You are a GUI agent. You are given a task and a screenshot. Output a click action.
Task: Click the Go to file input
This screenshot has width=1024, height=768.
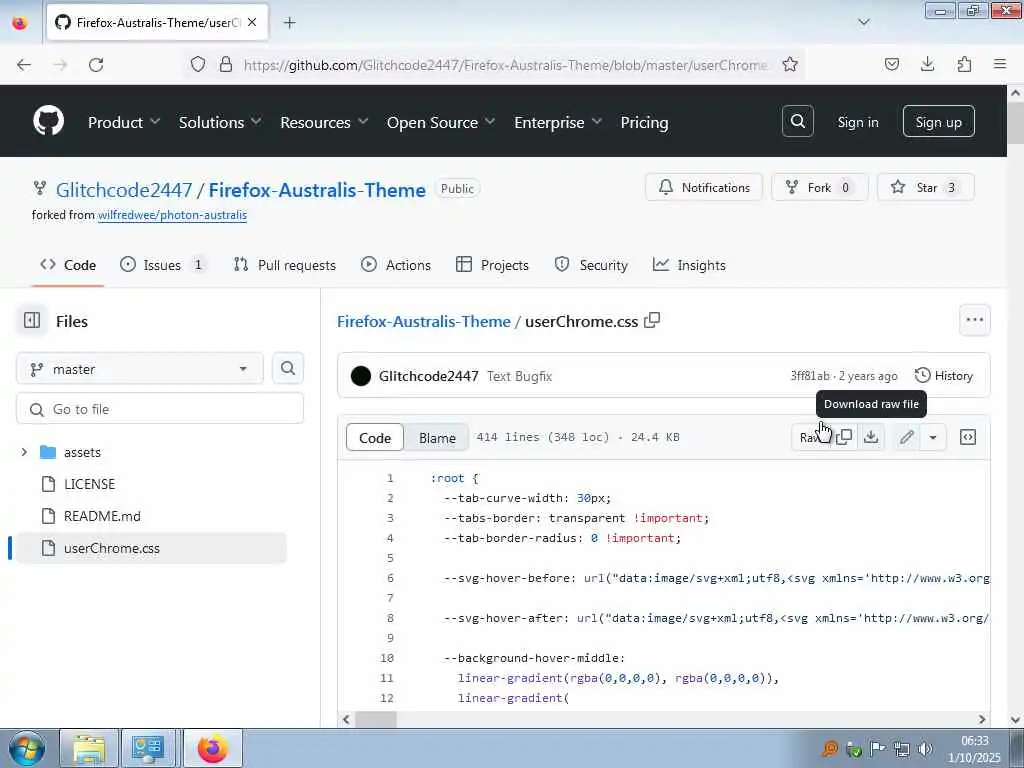(160, 409)
